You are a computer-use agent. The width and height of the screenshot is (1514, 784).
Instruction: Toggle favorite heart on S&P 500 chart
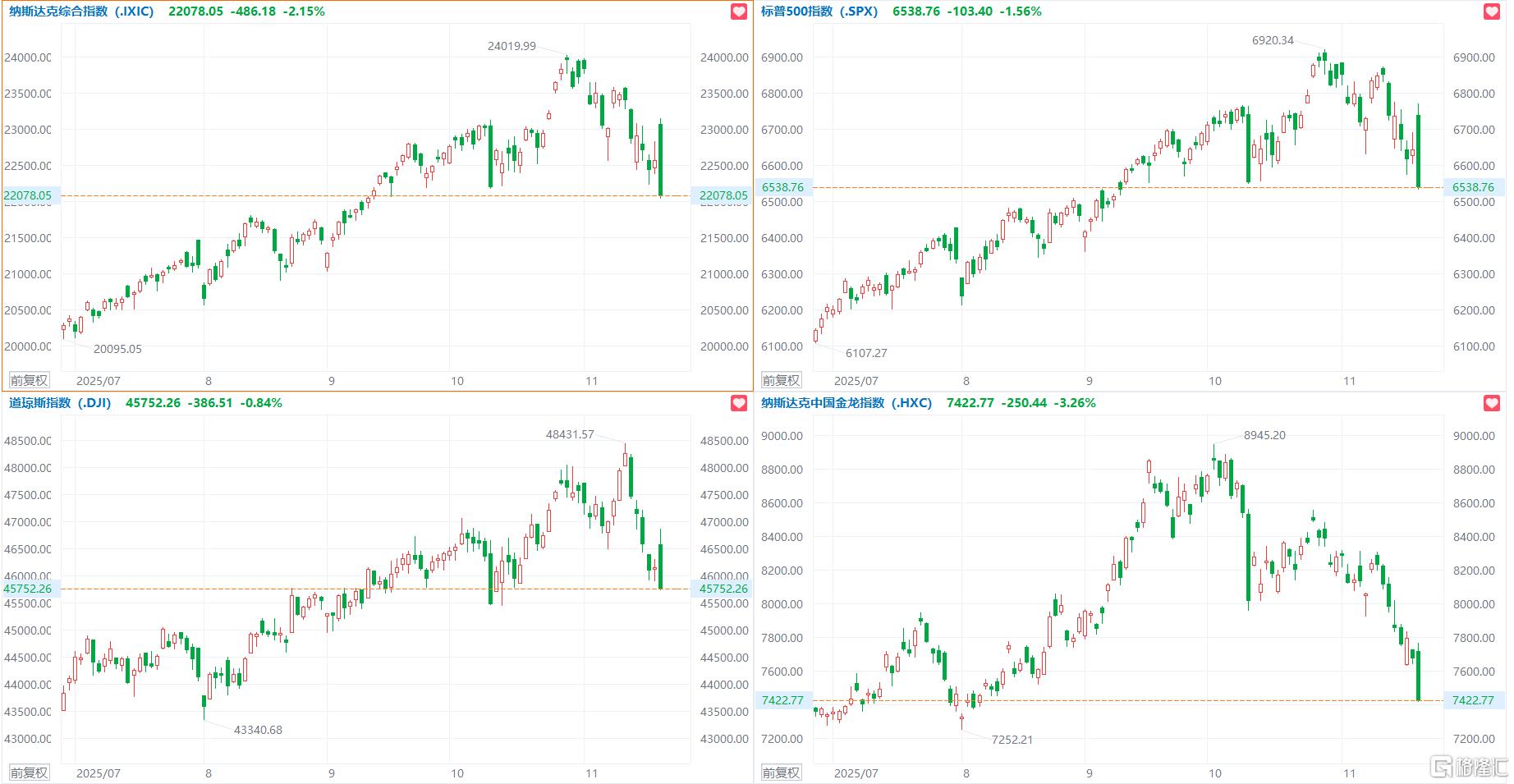(1492, 11)
